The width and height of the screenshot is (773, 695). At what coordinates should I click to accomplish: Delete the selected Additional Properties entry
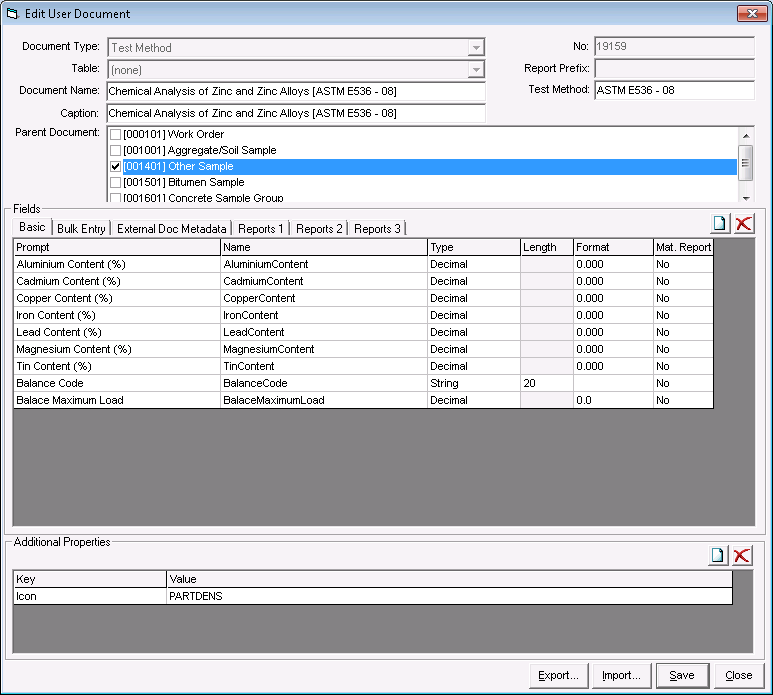[742, 556]
